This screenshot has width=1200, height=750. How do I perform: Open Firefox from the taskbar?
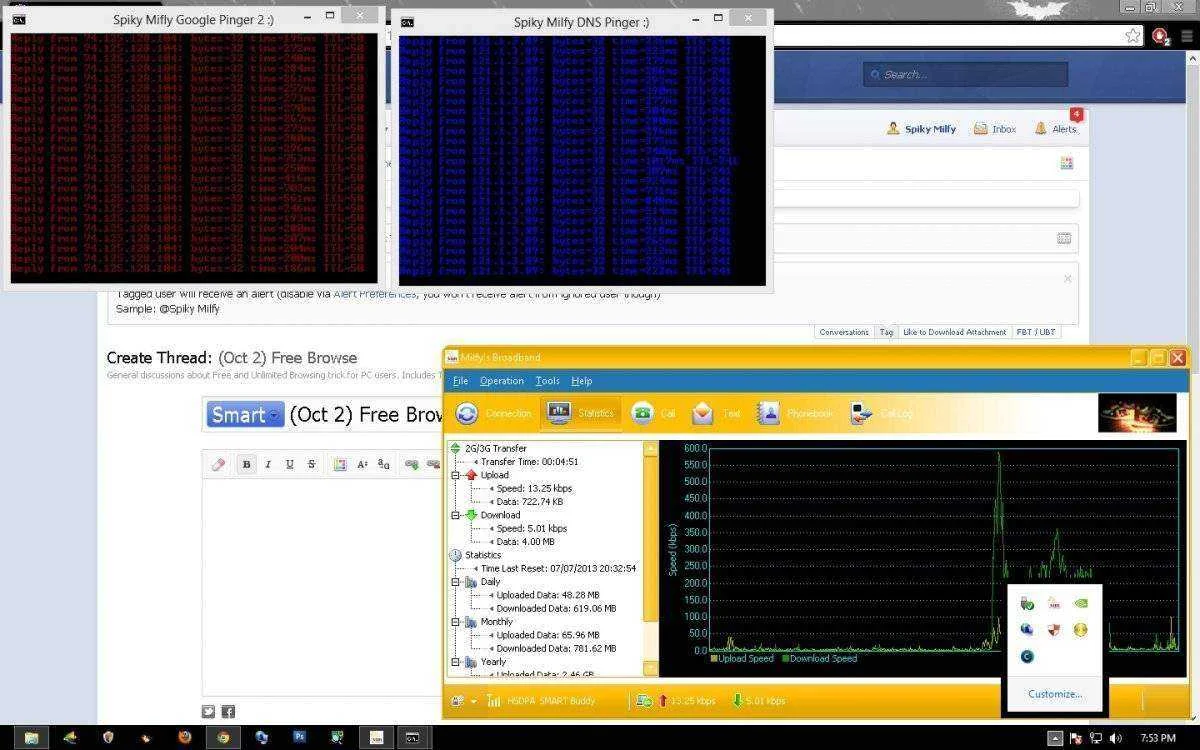tap(184, 738)
